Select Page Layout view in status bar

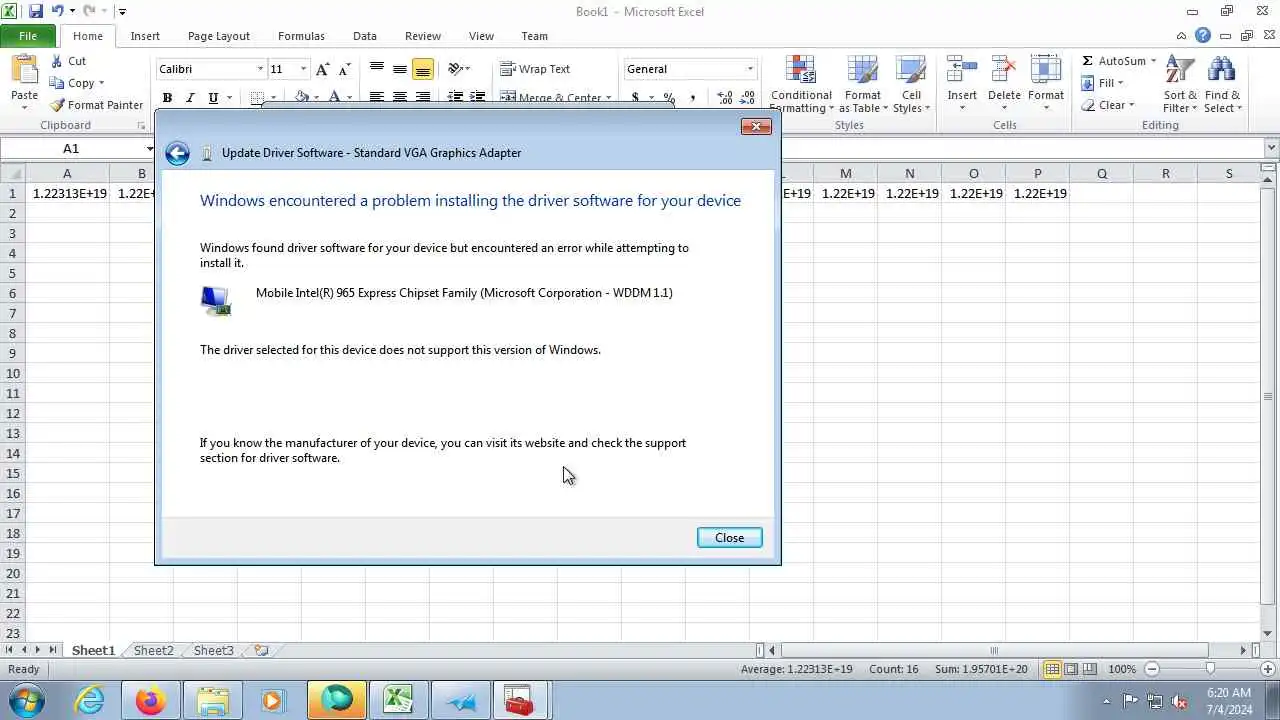[x=1071, y=669]
